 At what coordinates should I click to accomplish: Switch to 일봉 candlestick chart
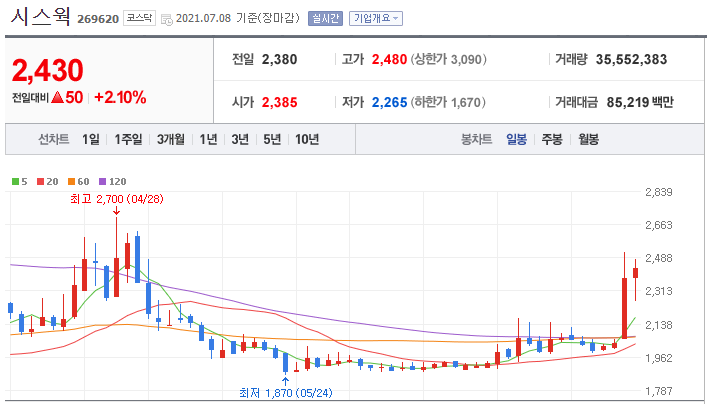(516, 139)
